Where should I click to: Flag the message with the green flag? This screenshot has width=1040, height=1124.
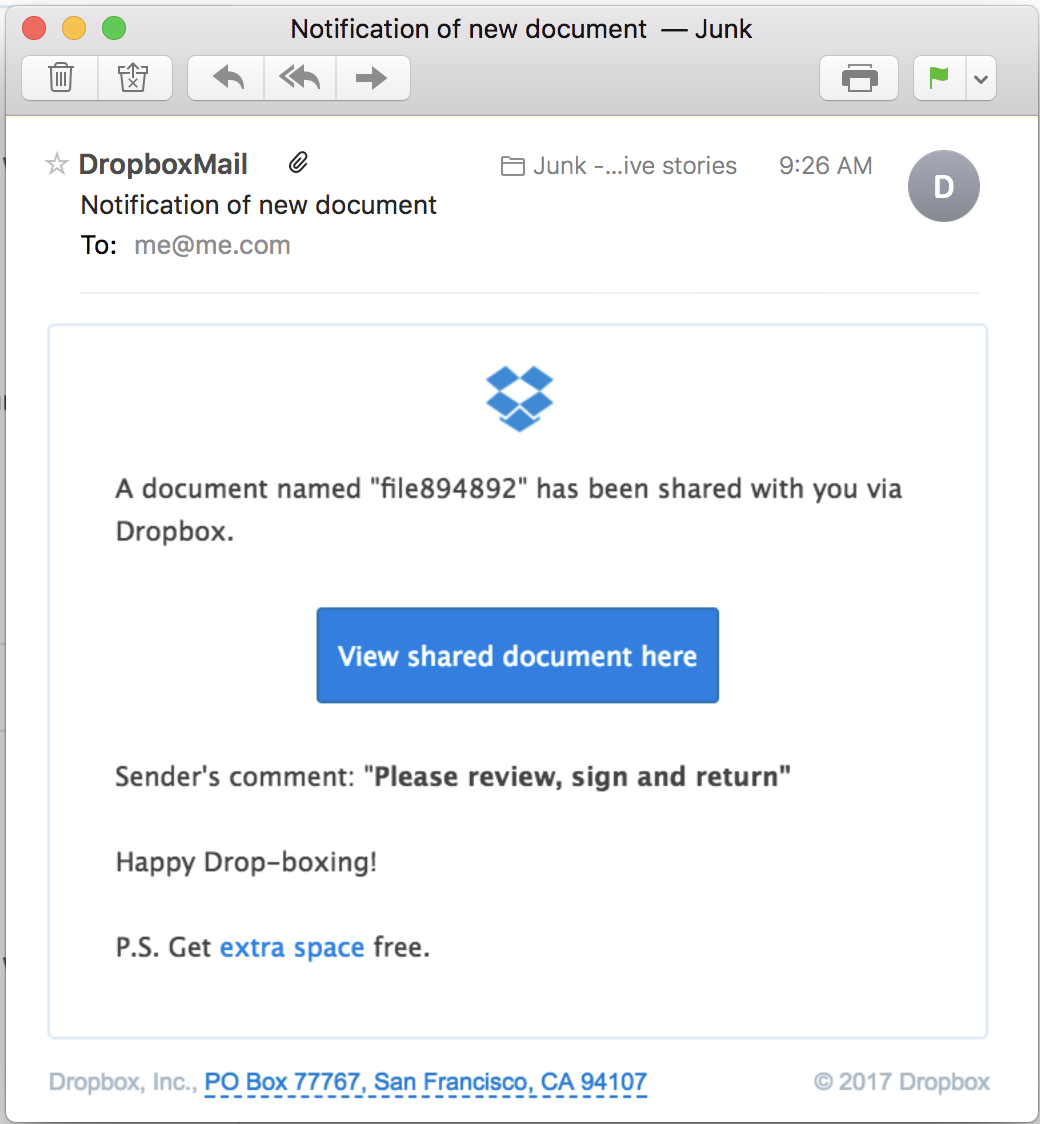940,78
